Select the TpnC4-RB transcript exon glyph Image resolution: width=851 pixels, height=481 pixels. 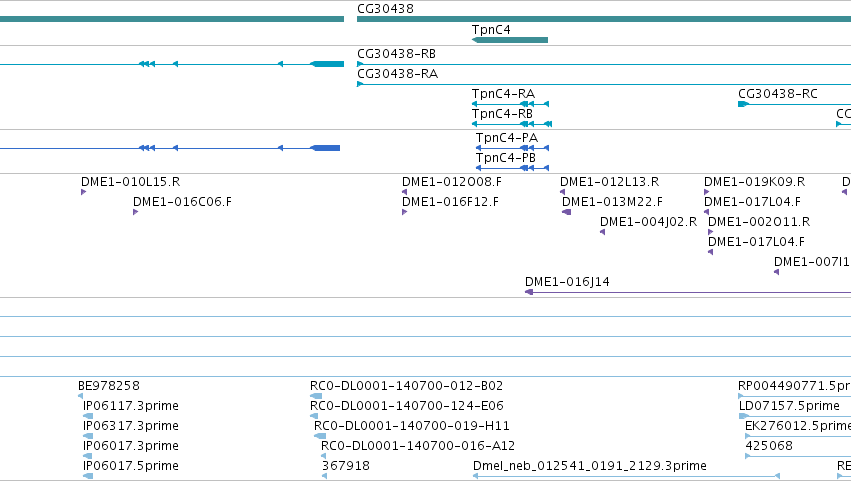[x=512, y=124]
